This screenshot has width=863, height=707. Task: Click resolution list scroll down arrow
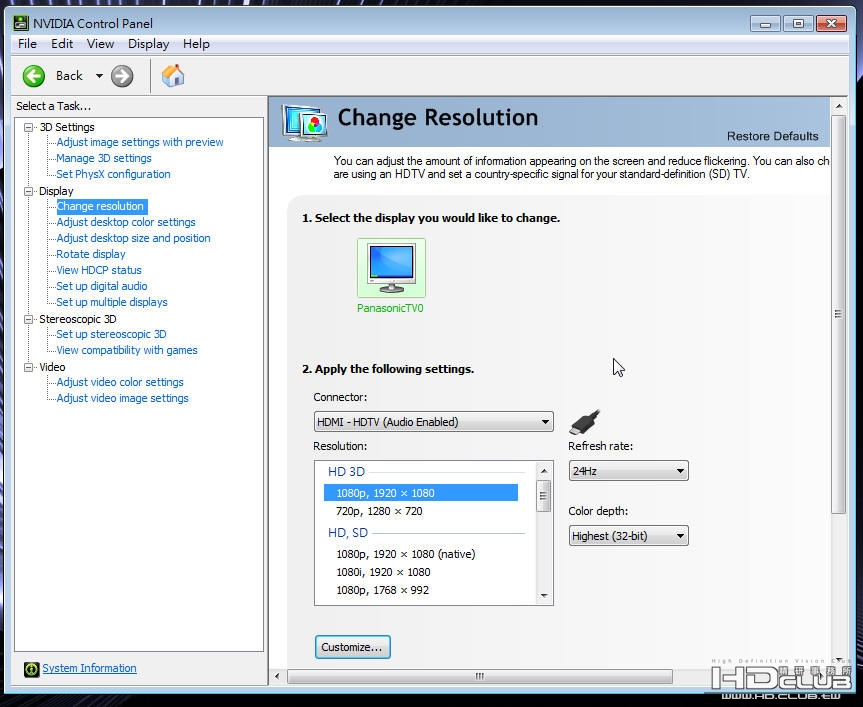[x=544, y=595]
